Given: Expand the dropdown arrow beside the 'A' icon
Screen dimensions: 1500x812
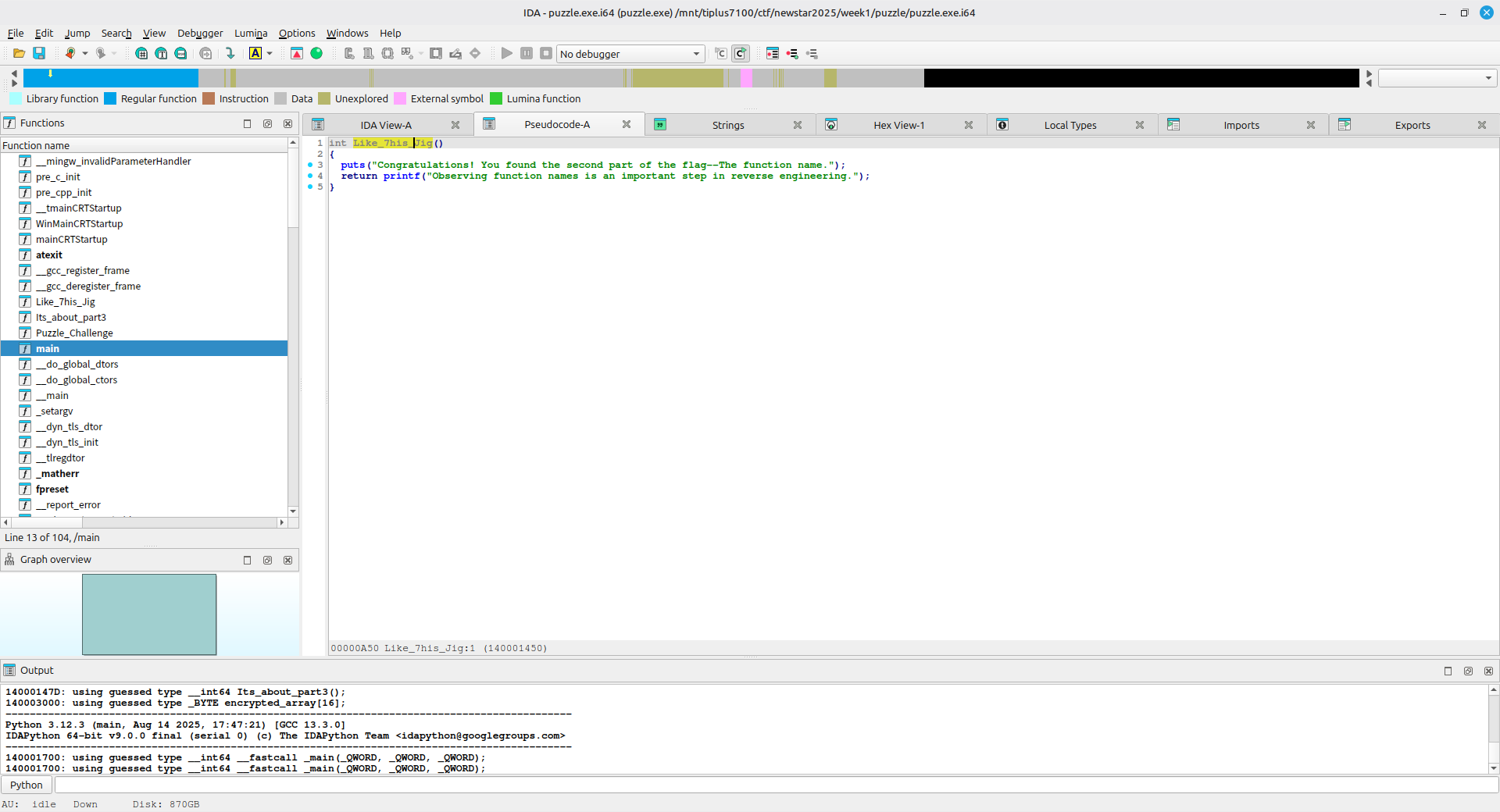Looking at the screenshot, I should 270,53.
